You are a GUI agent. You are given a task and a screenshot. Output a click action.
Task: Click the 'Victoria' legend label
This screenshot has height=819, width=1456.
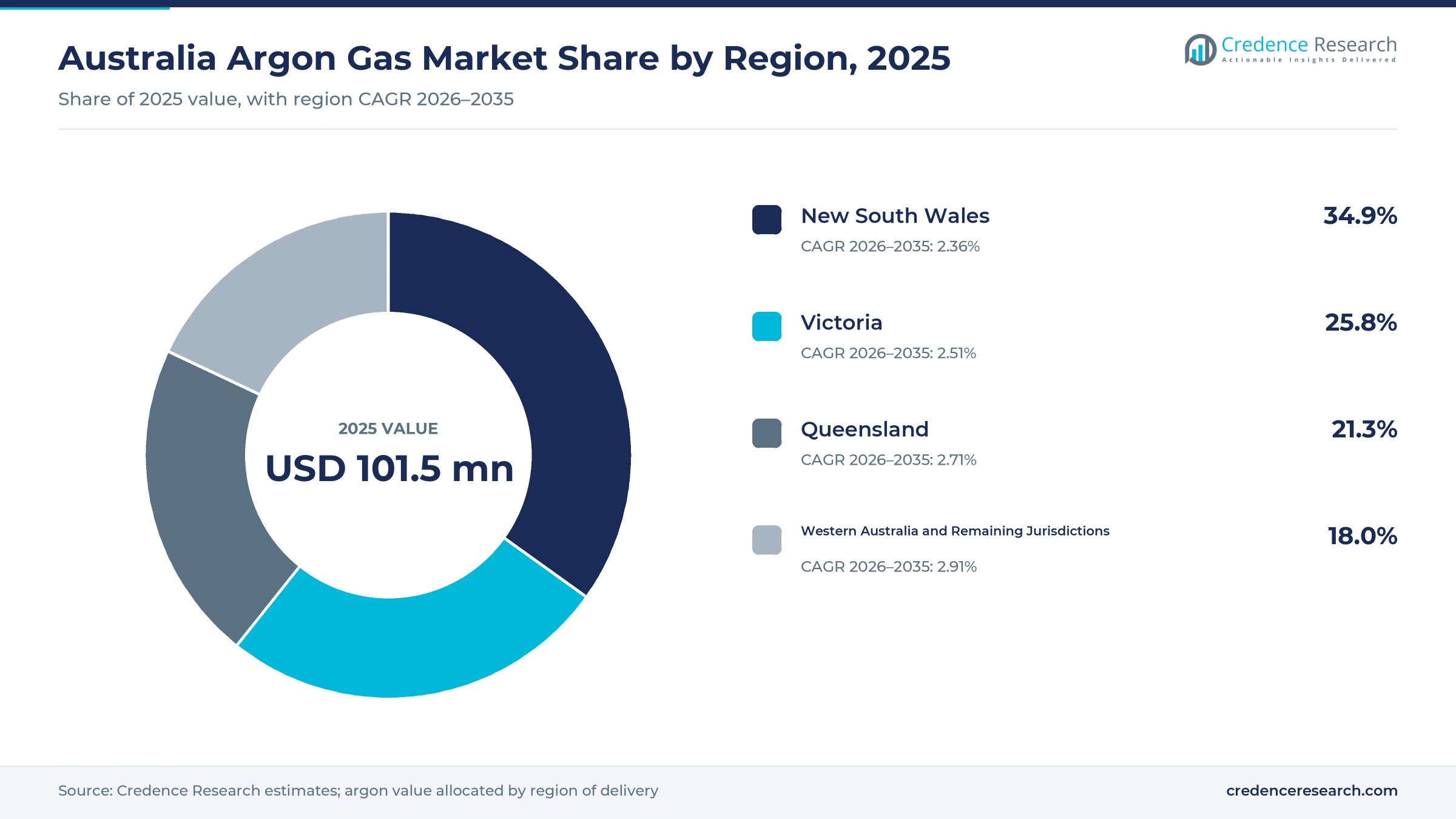(x=841, y=323)
